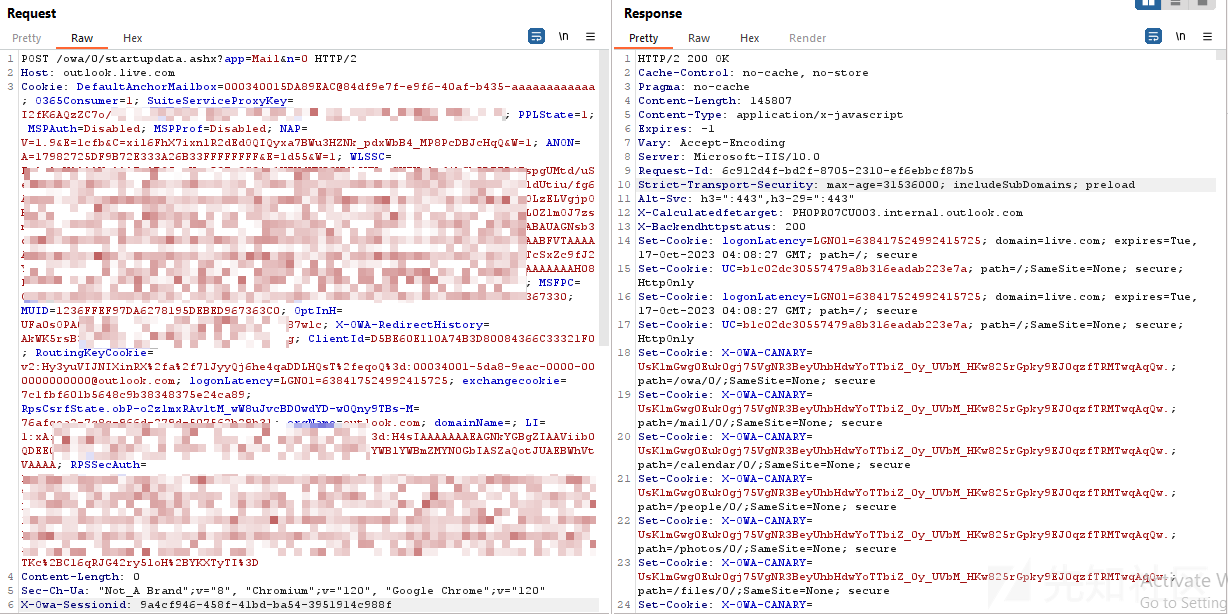1228x614 pixels.
Task: Click 'PPLState=1;' in the request
Action: (x=555, y=115)
